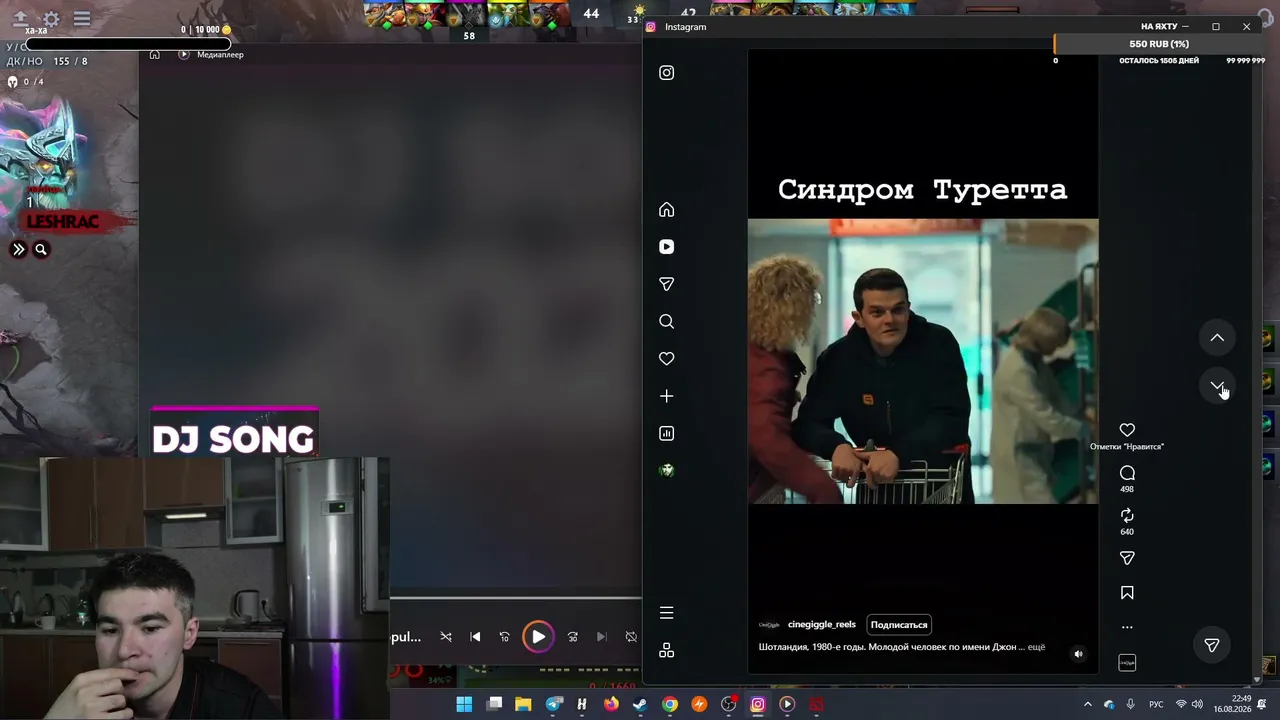The width and height of the screenshot is (1280, 720).
Task: Click the Instagram logo in the sidebar
Action: point(667,73)
